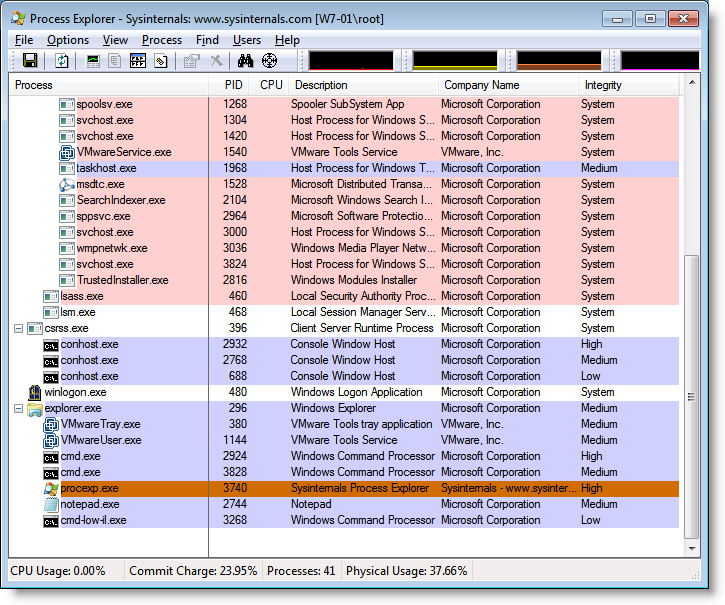Viewport: 725px width, 605px height.
Task: Click the Find binoculars toolbar icon
Action: coord(246,61)
